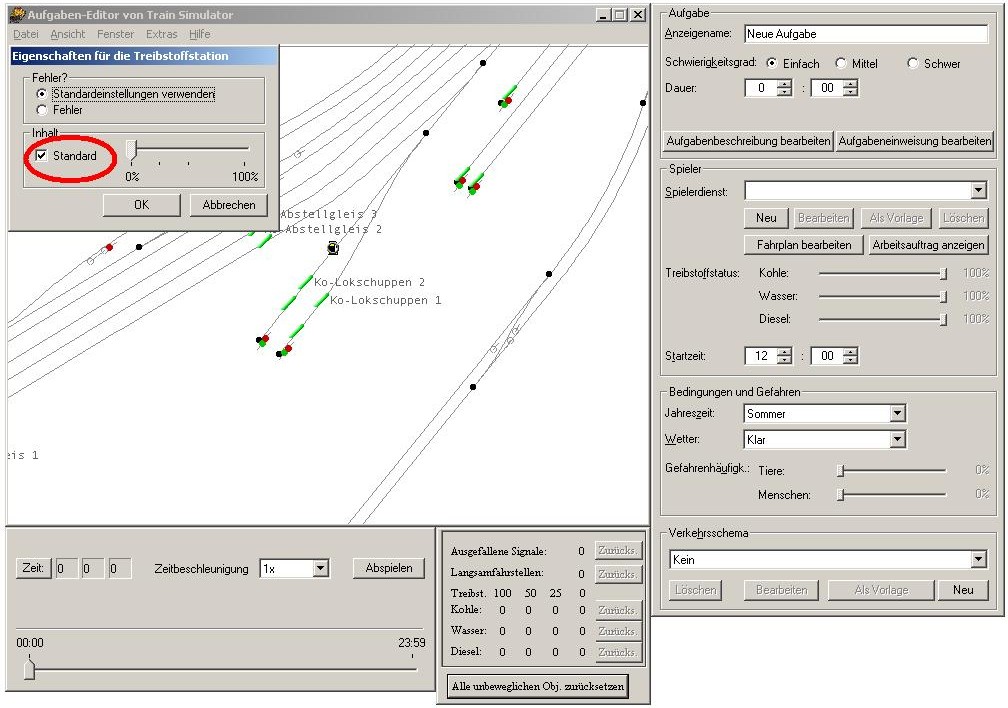Image resolution: width=1008 pixels, height=708 pixels.
Task: Select the fuel station marker near Abstellgleis 2
Action: pos(333,247)
